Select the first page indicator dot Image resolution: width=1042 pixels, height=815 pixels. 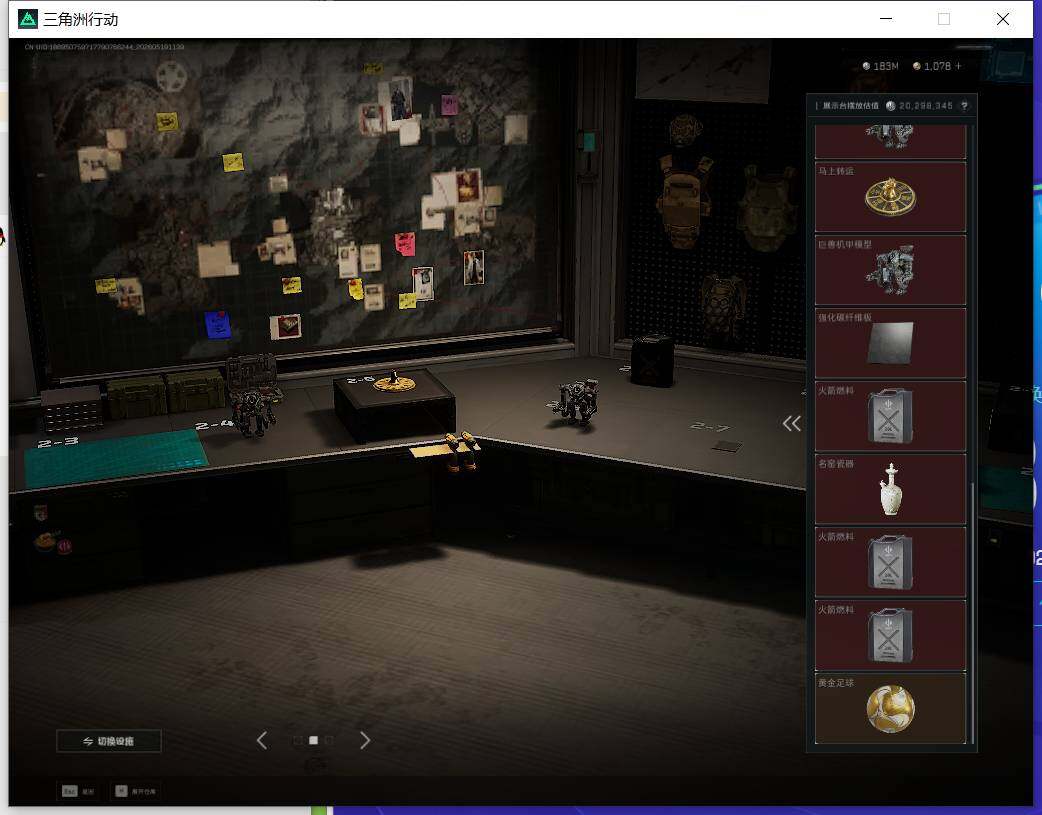[298, 740]
